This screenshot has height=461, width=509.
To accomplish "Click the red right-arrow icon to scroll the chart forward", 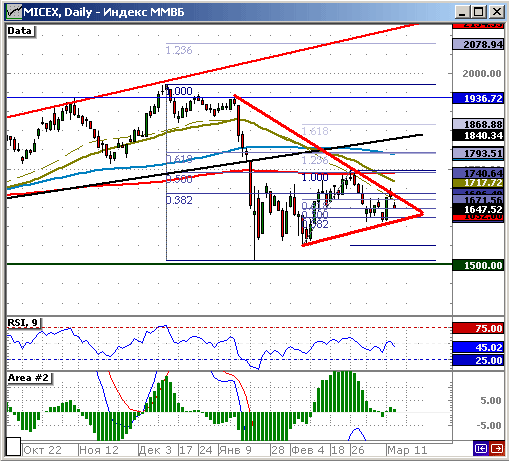I will coord(497,449).
